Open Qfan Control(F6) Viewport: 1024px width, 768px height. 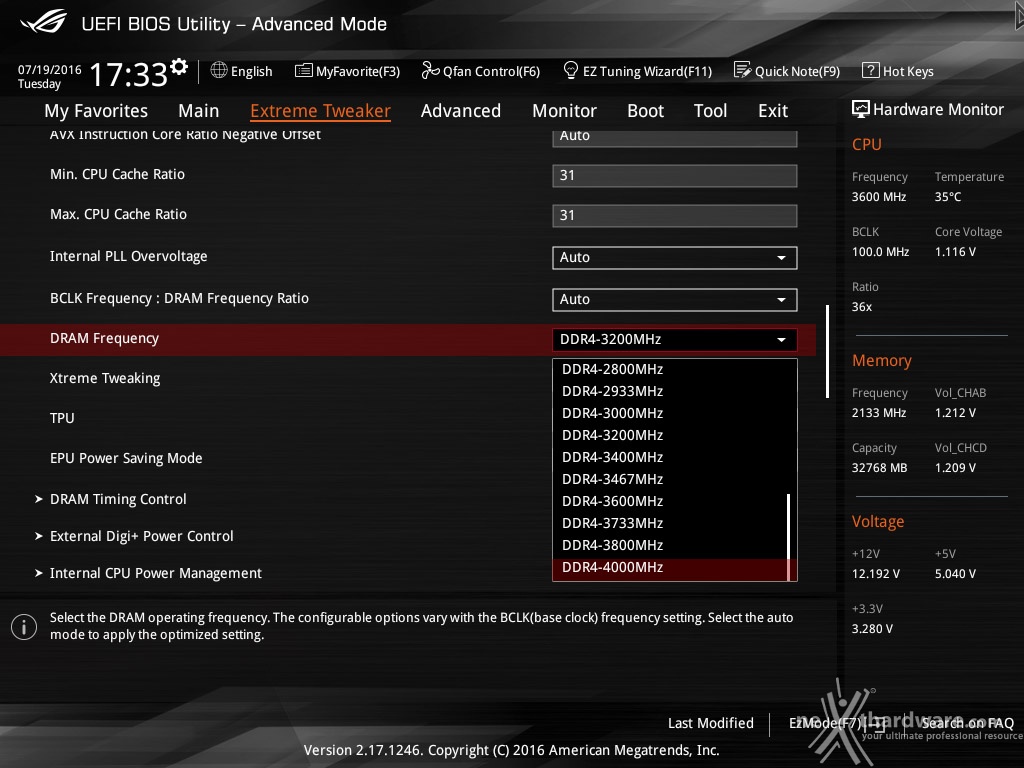(481, 71)
